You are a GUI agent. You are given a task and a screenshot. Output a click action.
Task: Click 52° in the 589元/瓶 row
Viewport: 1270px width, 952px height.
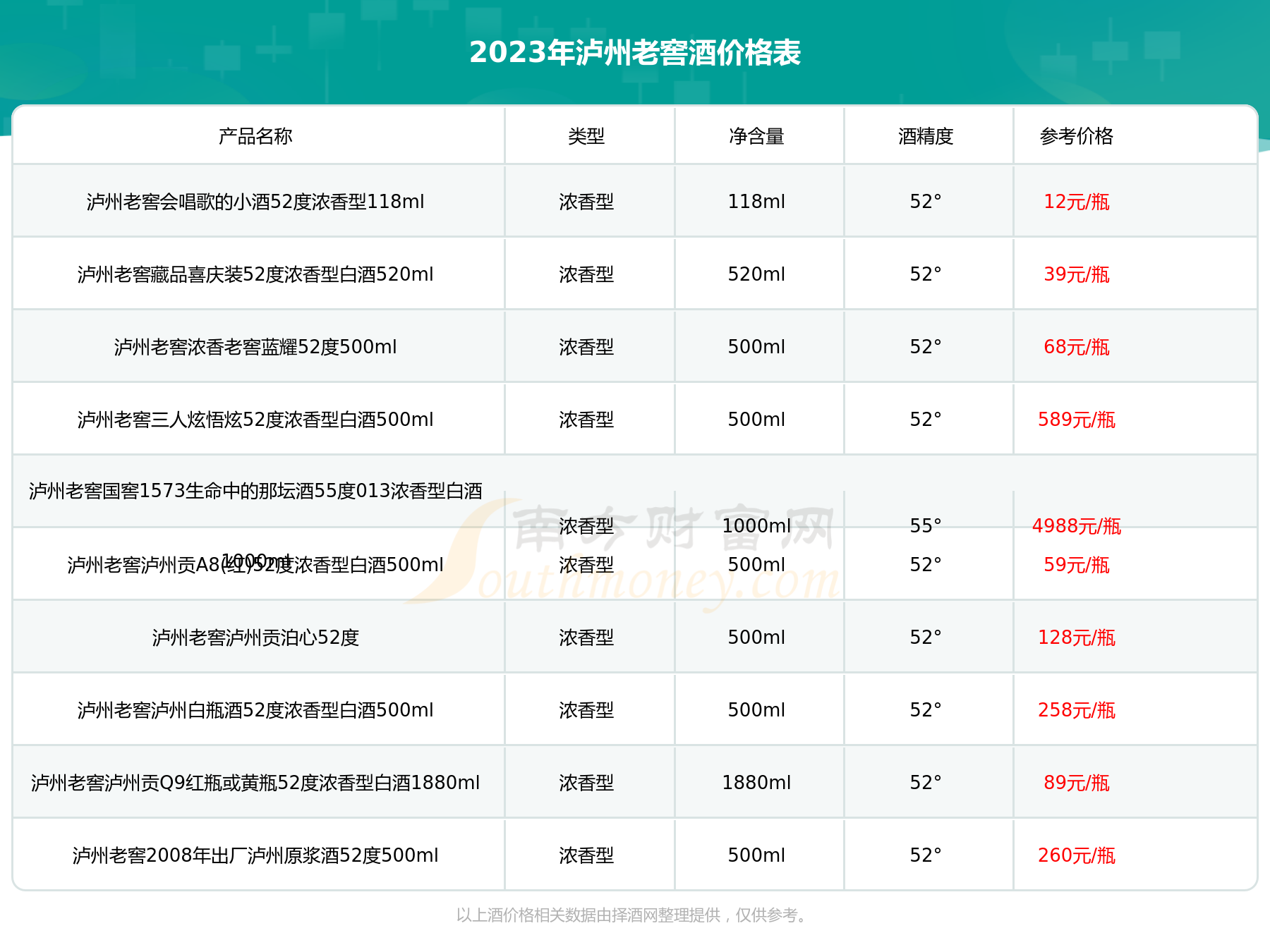pos(926,420)
